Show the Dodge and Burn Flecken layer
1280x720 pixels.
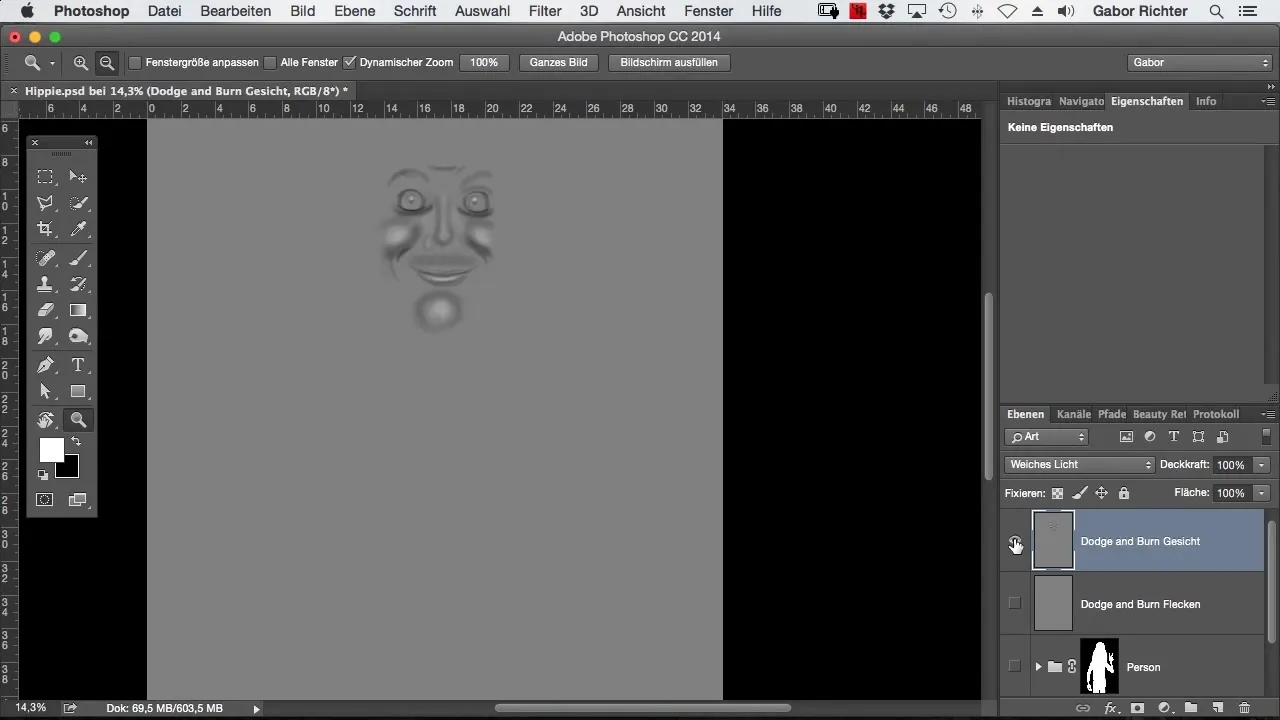pos(1015,604)
